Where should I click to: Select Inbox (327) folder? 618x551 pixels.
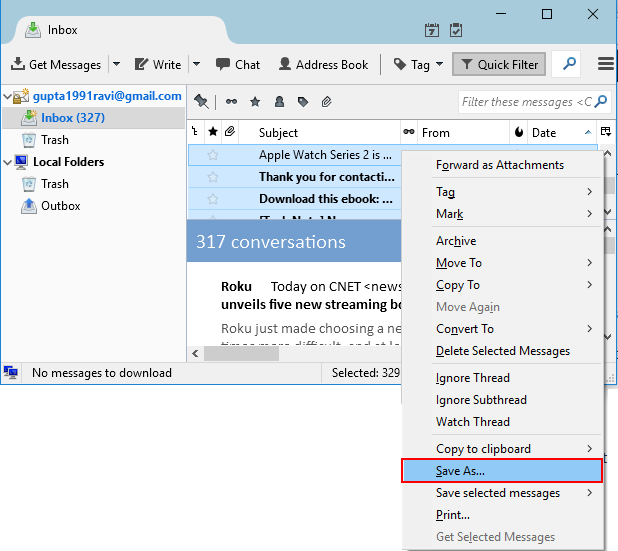point(72,118)
